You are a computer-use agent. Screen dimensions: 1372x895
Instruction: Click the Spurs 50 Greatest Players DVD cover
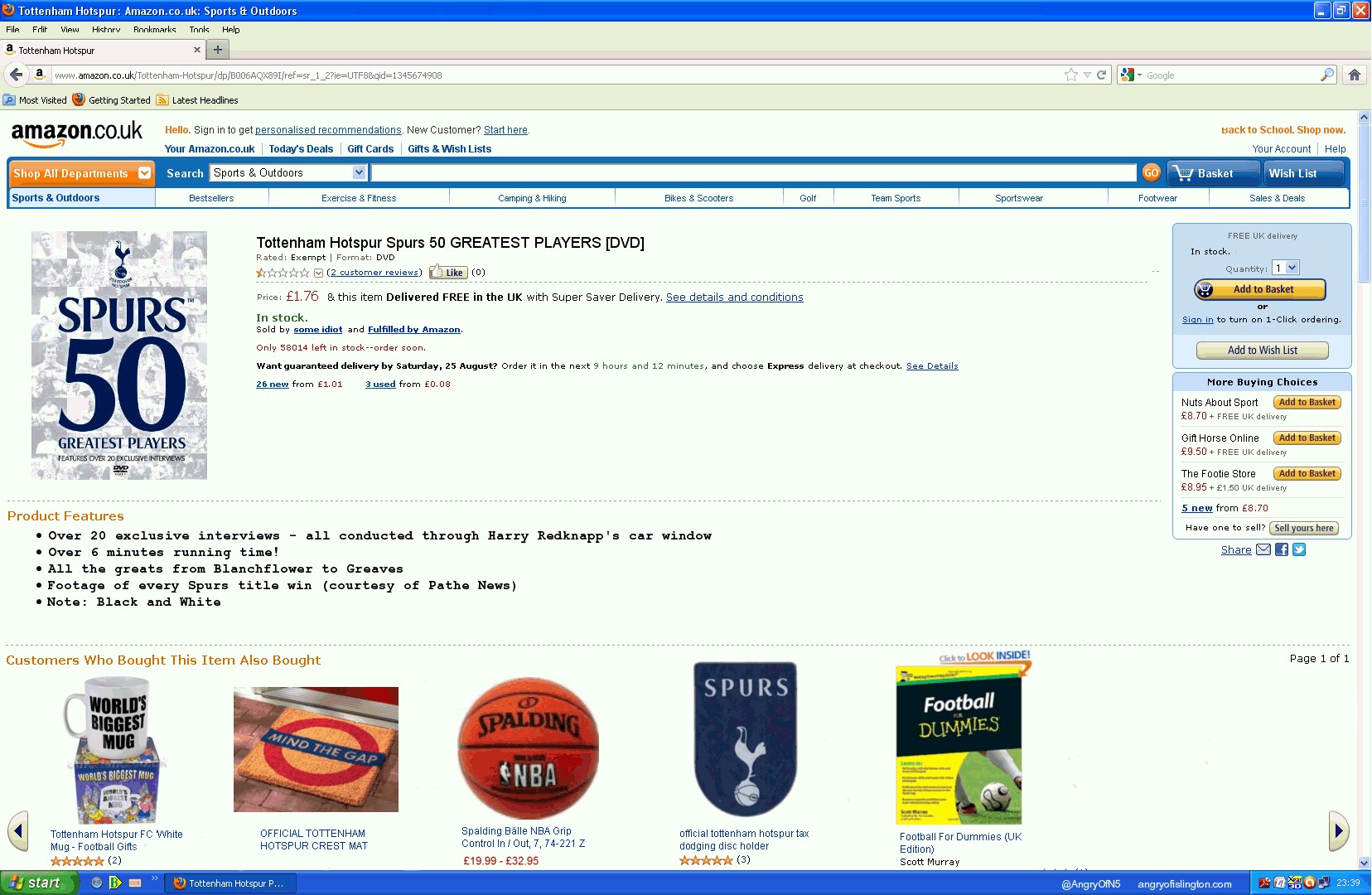[119, 355]
